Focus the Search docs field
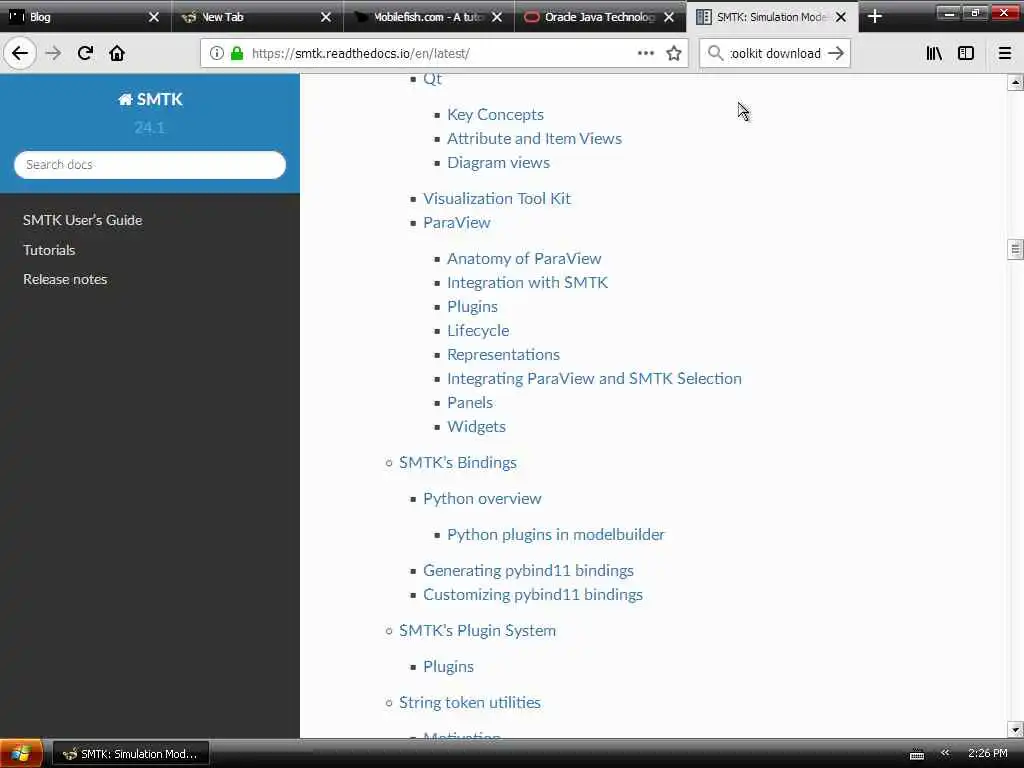The image size is (1024, 768). pos(150,165)
